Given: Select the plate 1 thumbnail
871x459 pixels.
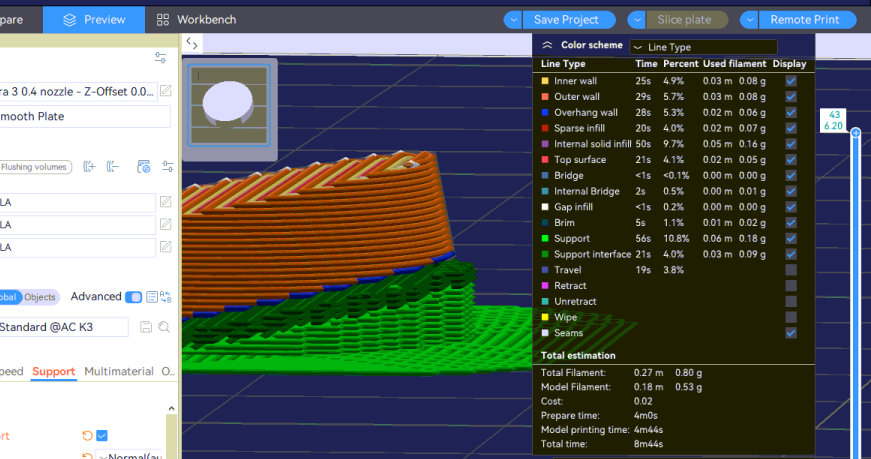Looking at the screenshot, I should (x=229, y=106).
